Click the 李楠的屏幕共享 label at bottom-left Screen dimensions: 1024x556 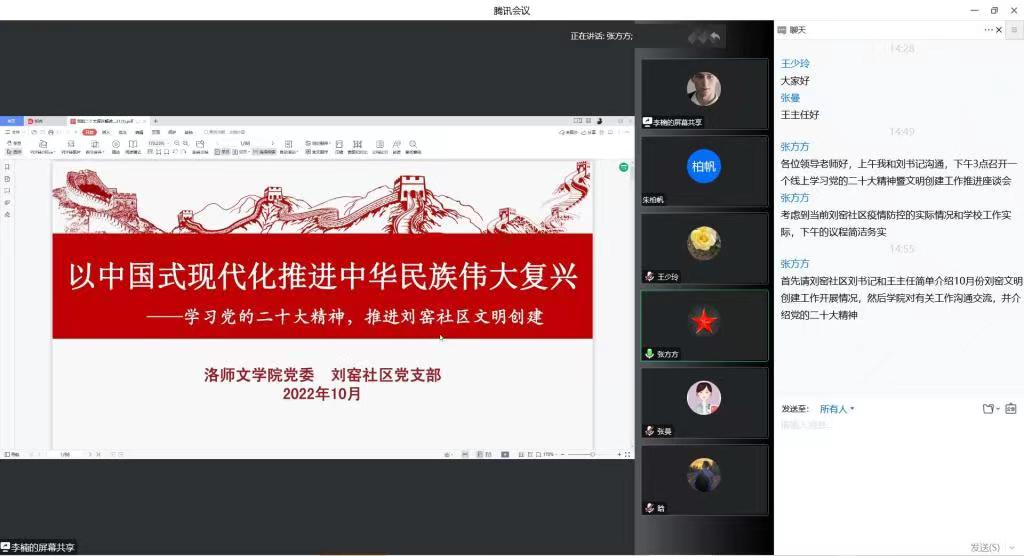click(x=38, y=547)
